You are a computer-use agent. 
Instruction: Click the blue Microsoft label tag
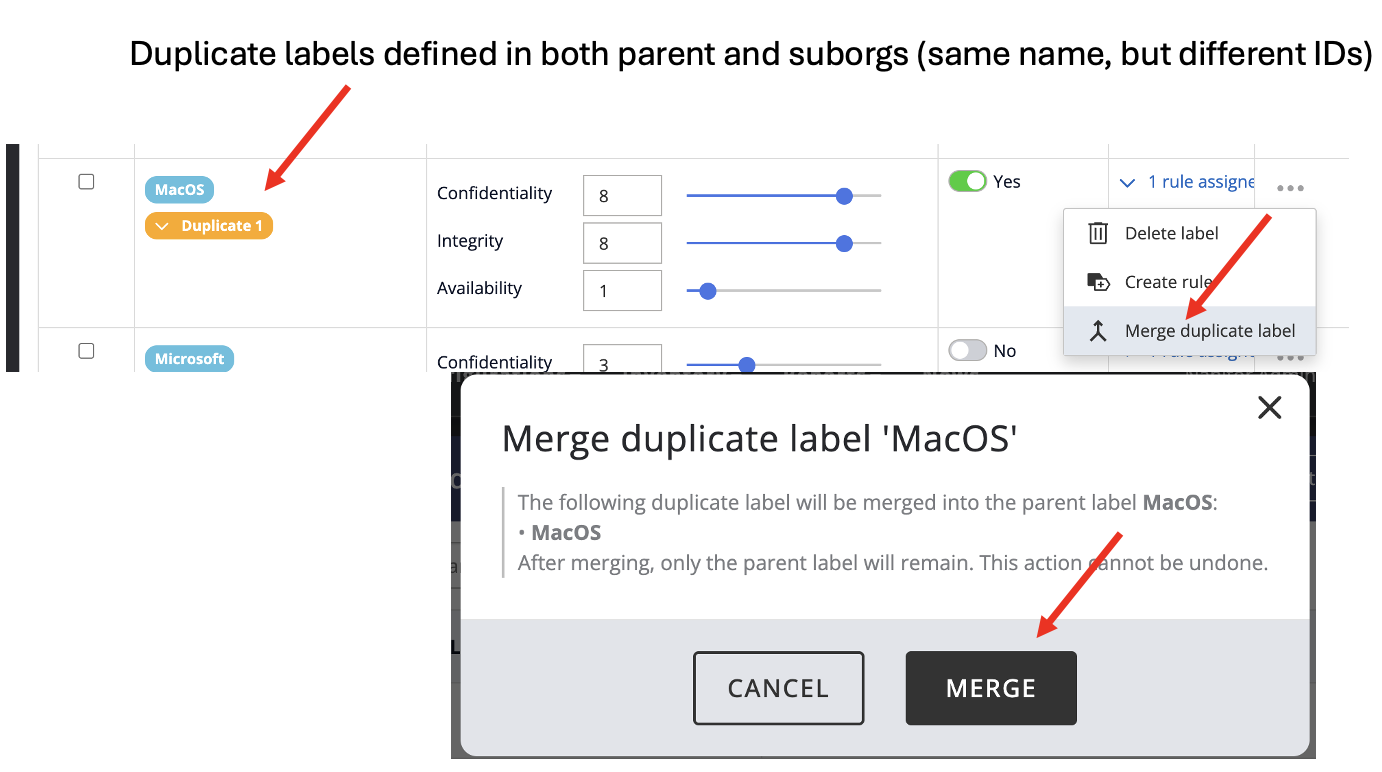pos(189,358)
